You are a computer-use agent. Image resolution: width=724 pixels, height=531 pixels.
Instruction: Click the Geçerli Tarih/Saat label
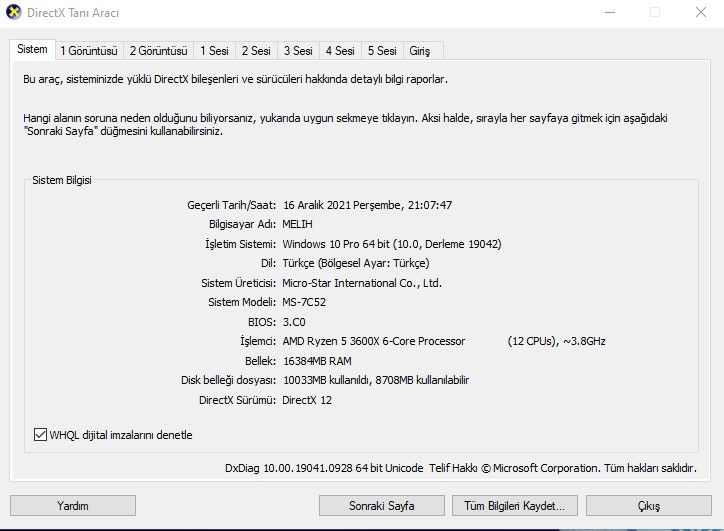pyautogui.click(x=231, y=205)
